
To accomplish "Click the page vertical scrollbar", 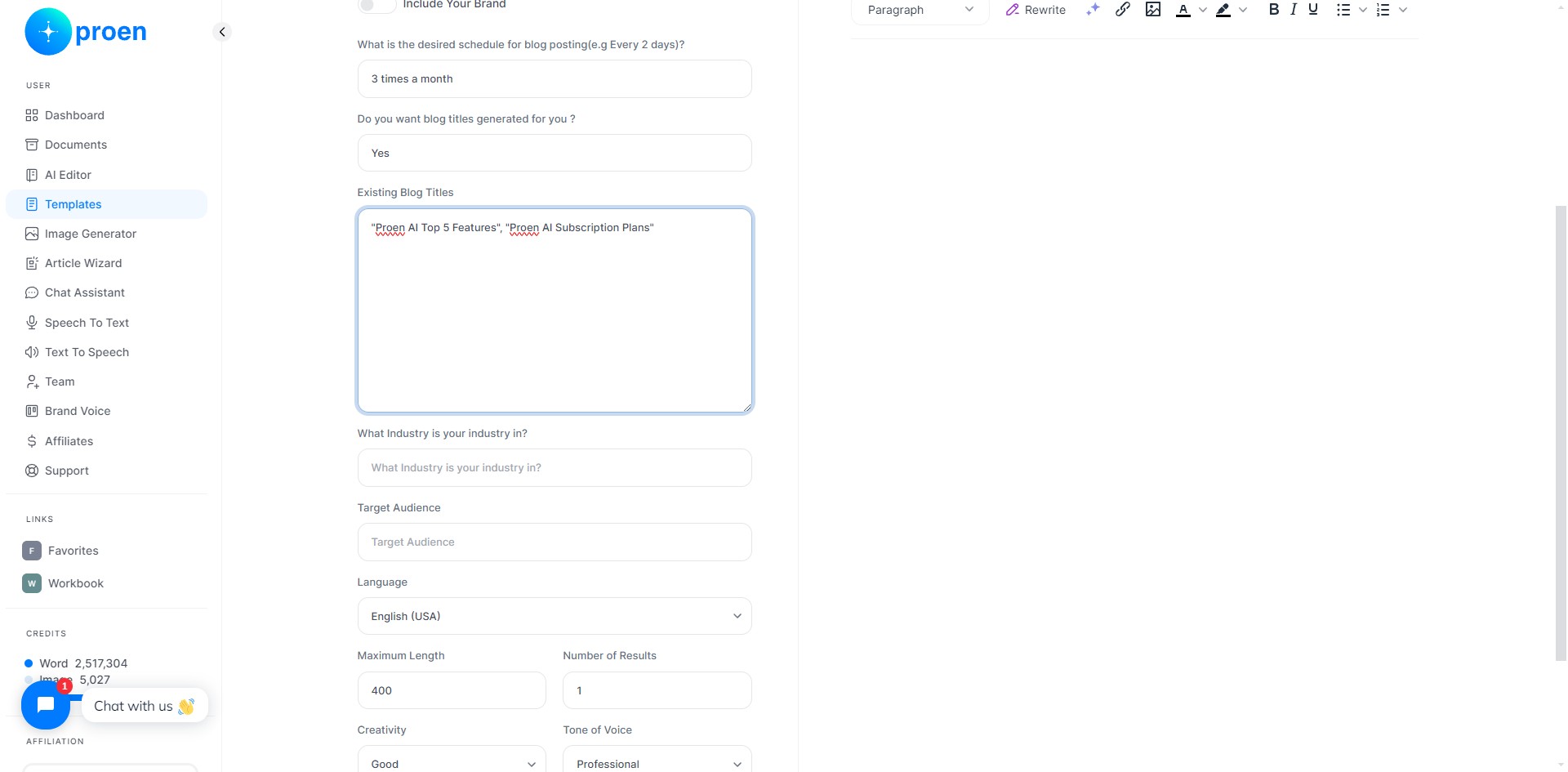I will point(1561,433).
